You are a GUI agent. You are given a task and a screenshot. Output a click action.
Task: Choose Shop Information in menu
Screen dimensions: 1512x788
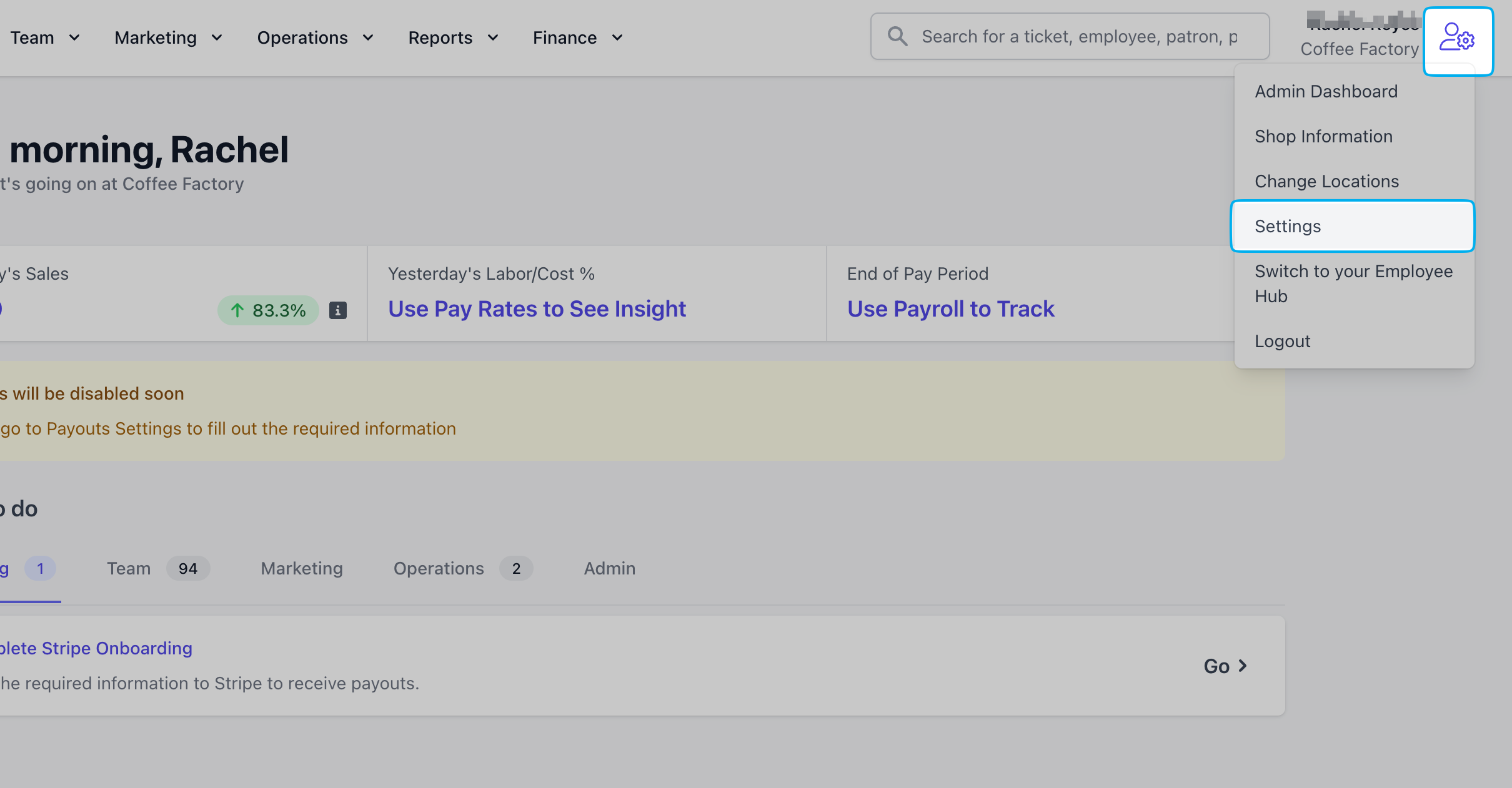pyautogui.click(x=1323, y=136)
